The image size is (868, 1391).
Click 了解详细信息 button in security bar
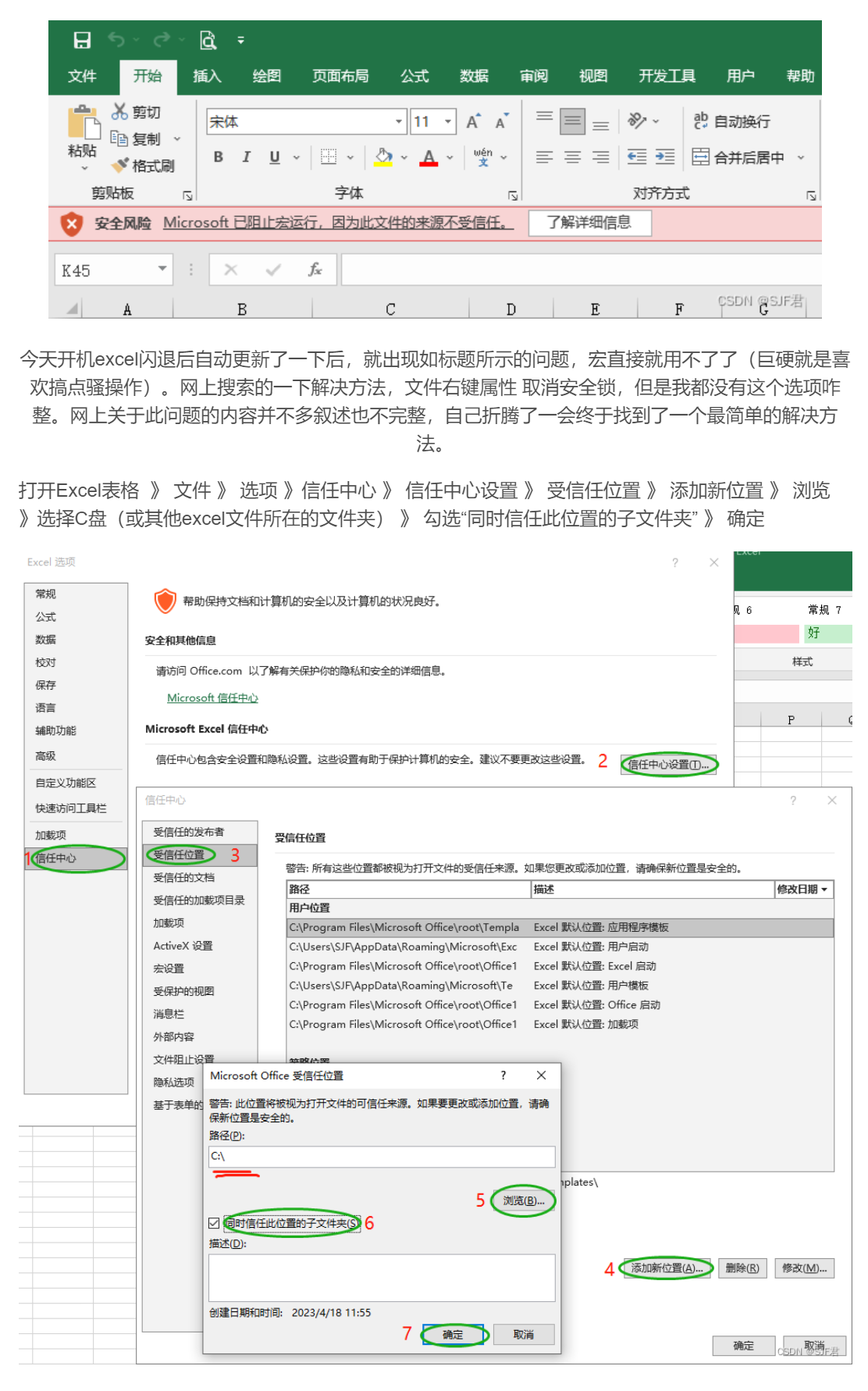click(x=589, y=223)
